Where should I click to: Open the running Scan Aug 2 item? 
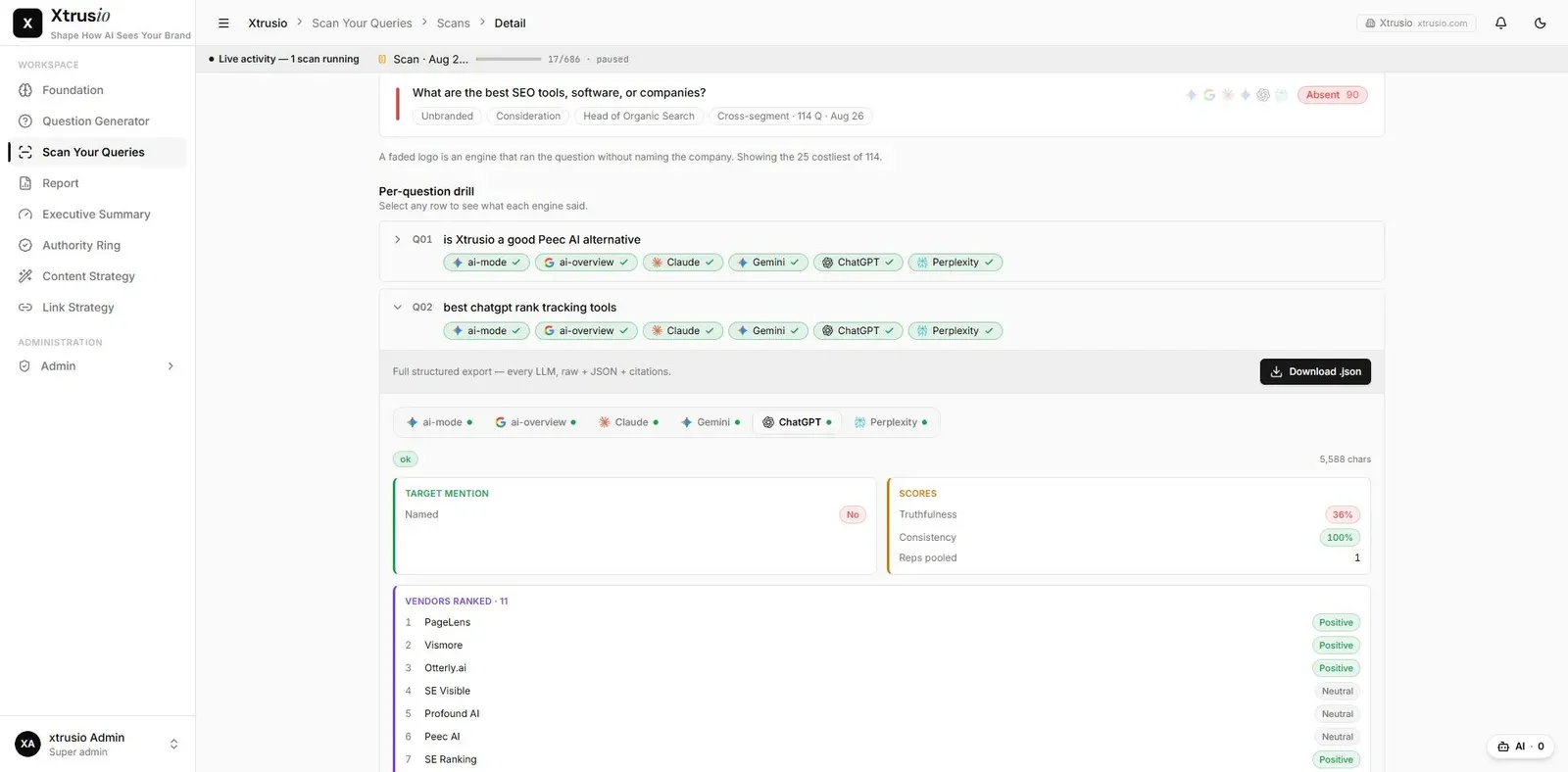click(422, 59)
